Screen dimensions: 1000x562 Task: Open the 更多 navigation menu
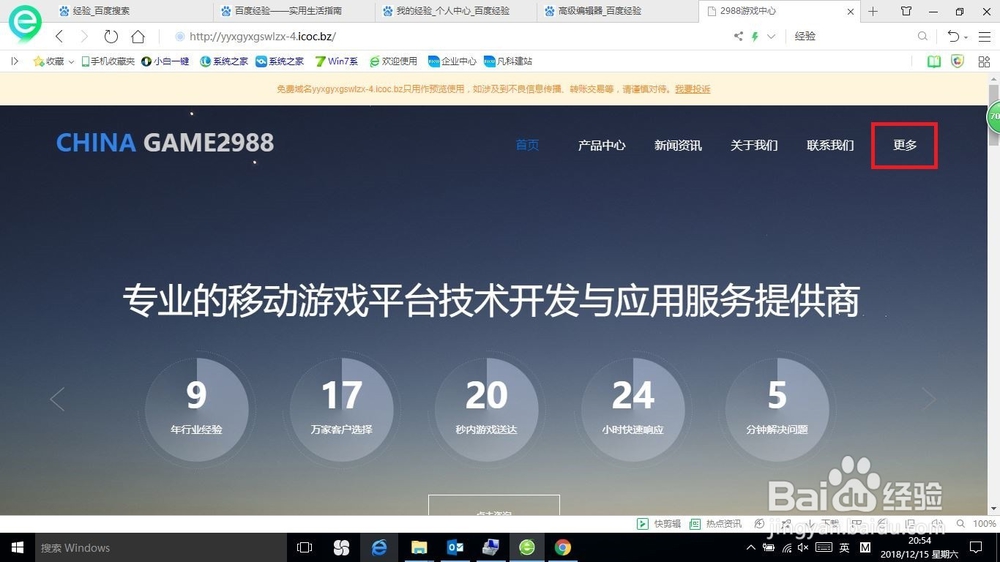tap(904, 145)
